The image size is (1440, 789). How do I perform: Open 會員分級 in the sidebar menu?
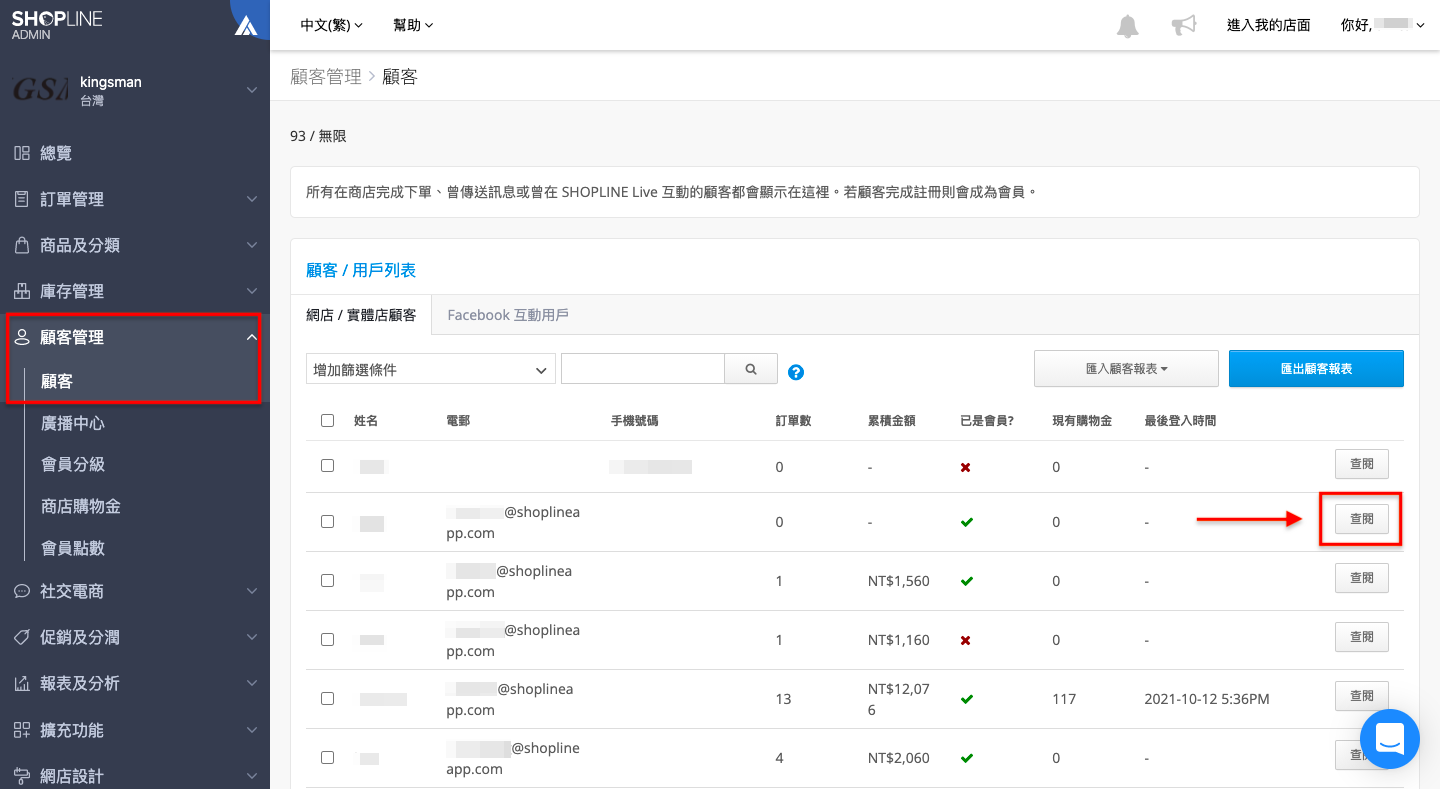(73, 464)
